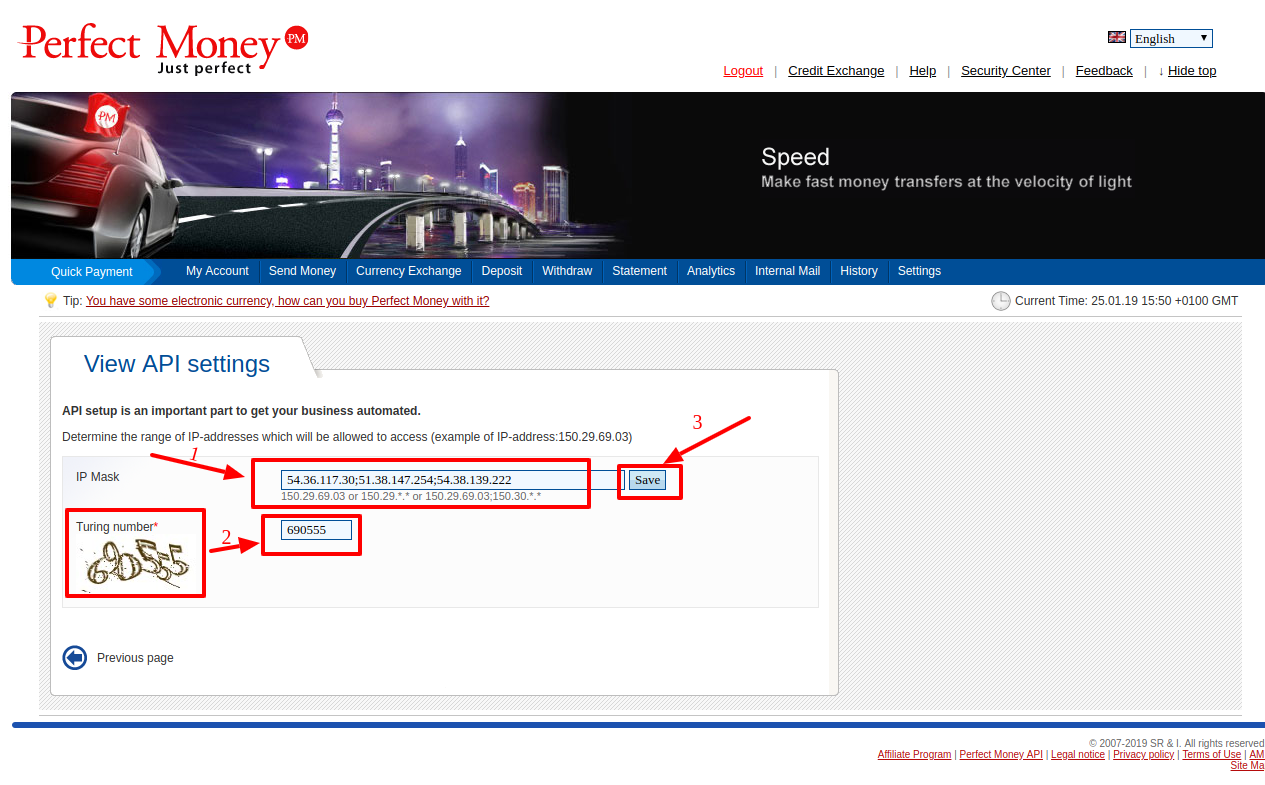Open the Affiliate Program footer link
Screen dimensions: 1265x785
(x=914, y=755)
